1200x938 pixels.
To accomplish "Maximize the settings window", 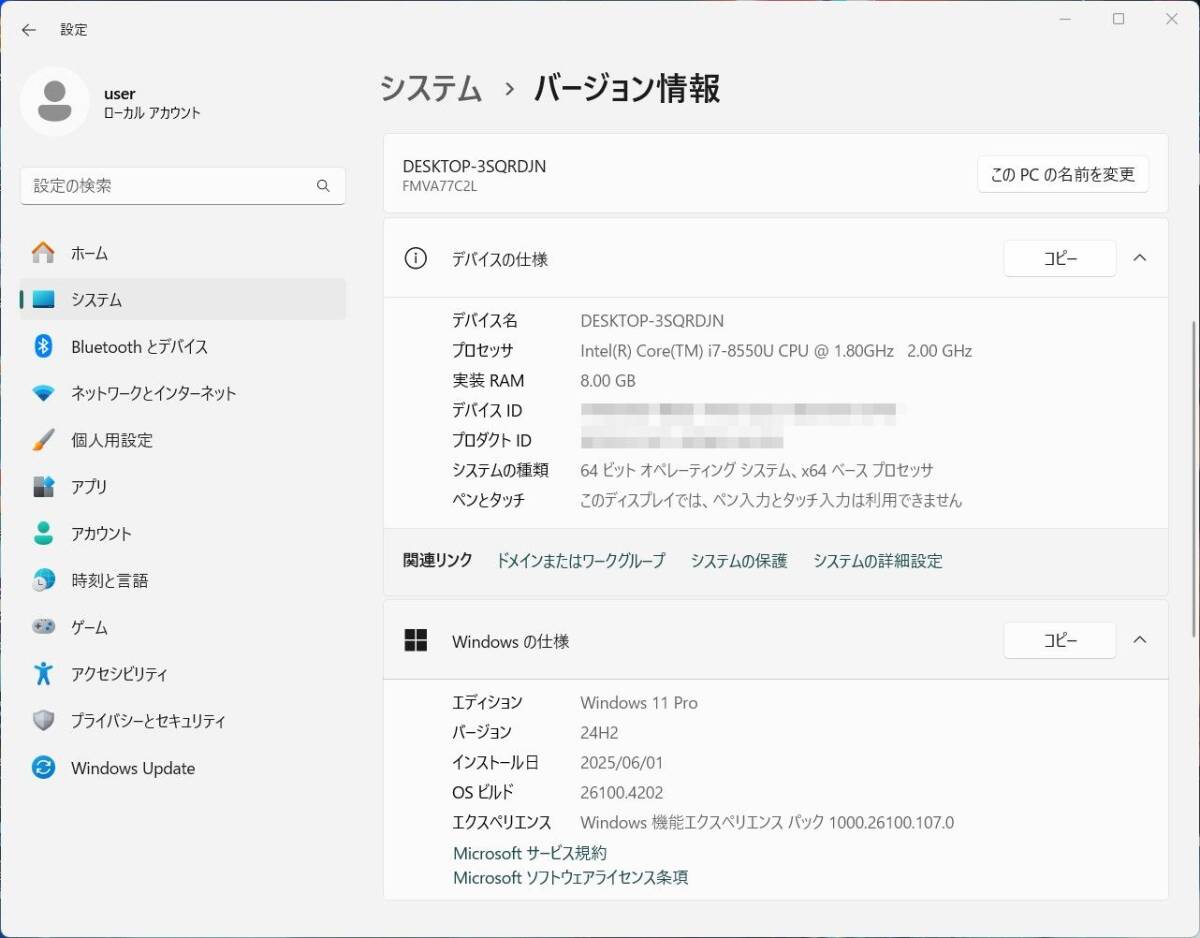I will point(1119,19).
